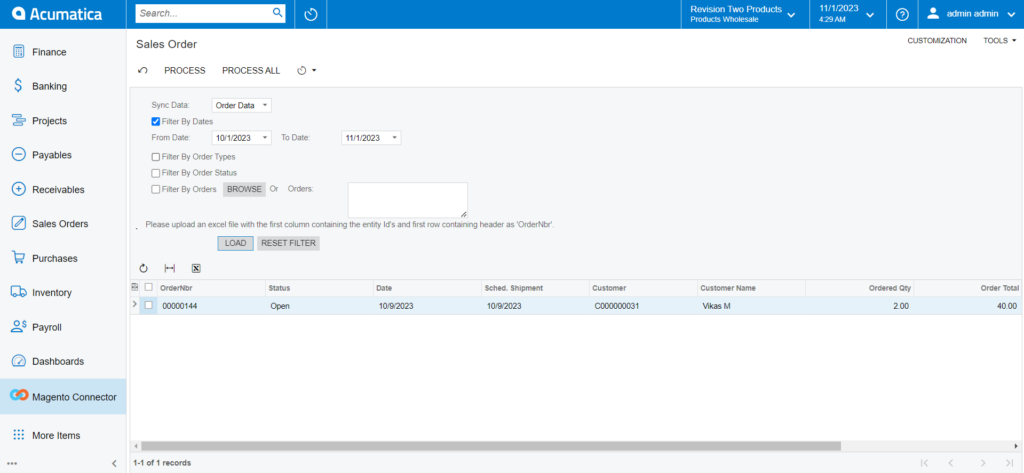The image size is (1024, 473).
Task: Open the Purchases cart icon
Action: (x=18, y=258)
